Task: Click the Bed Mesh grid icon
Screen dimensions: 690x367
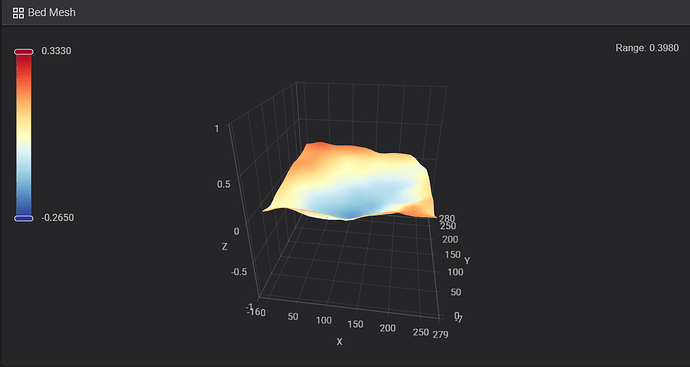Action: click(x=18, y=13)
